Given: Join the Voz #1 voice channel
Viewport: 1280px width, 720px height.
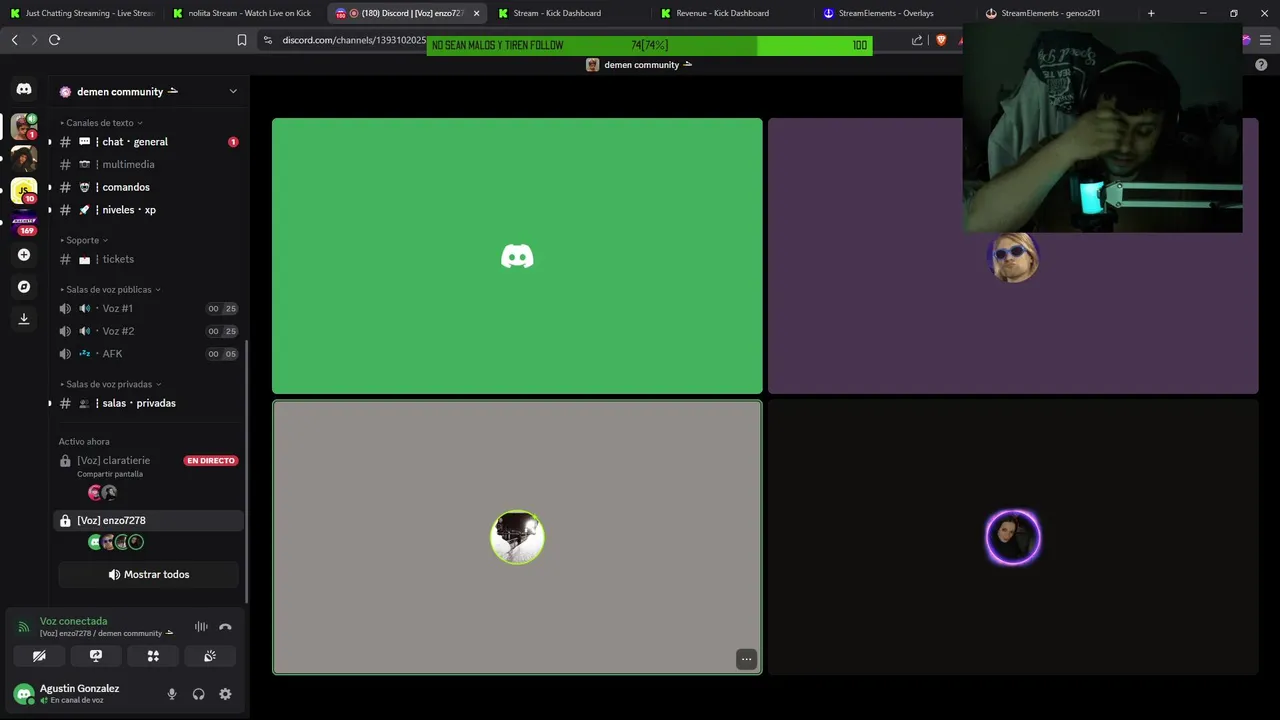Looking at the screenshot, I should [x=148, y=308].
